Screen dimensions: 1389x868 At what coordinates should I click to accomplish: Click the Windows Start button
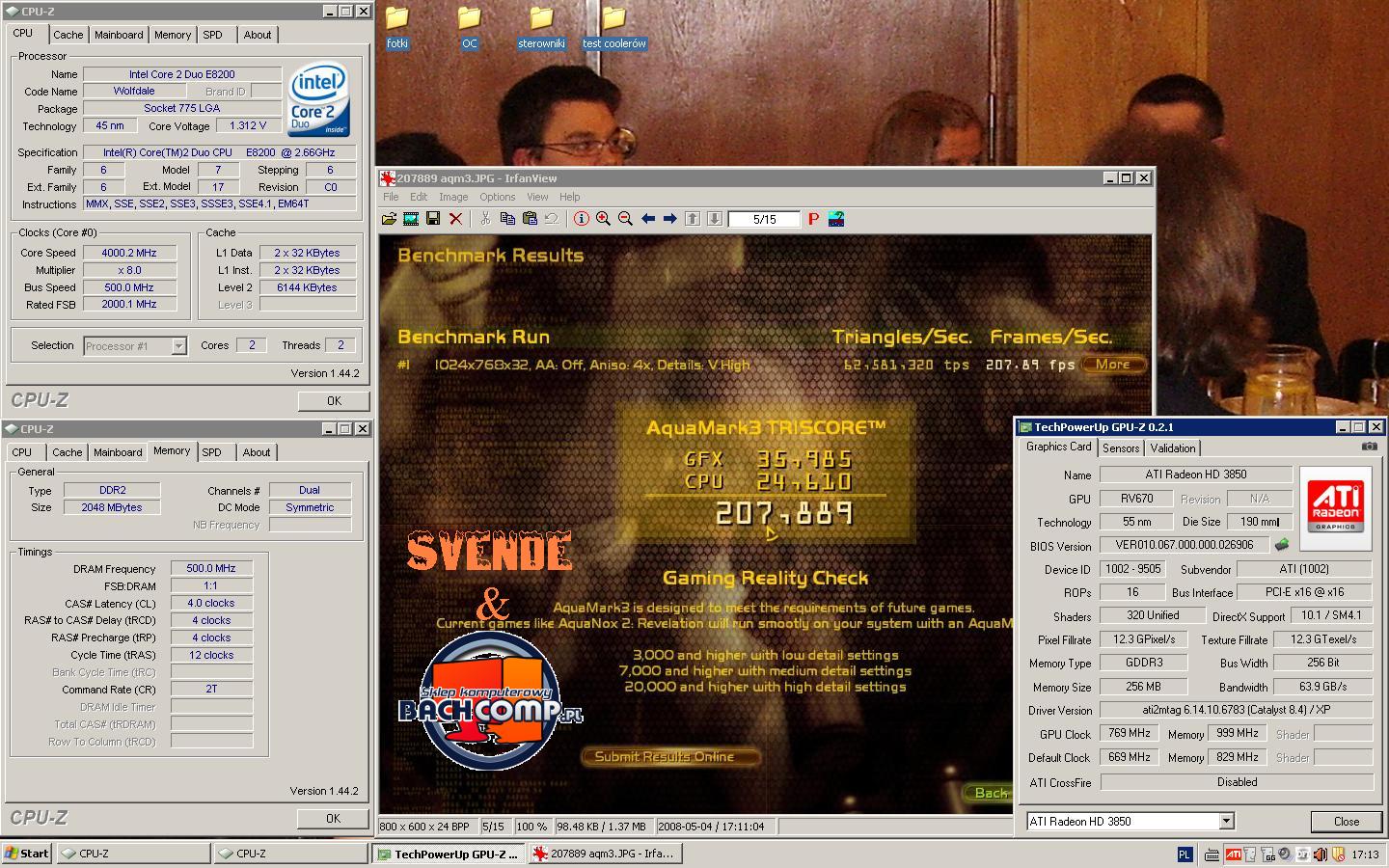[27, 854]
